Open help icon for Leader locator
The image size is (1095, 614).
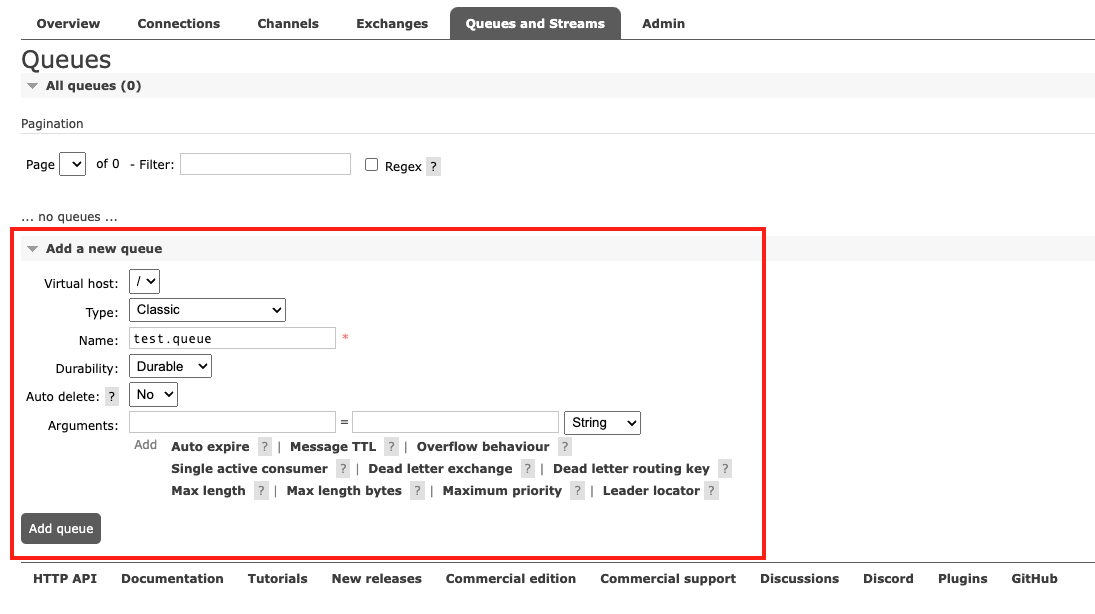coord(711,491)
